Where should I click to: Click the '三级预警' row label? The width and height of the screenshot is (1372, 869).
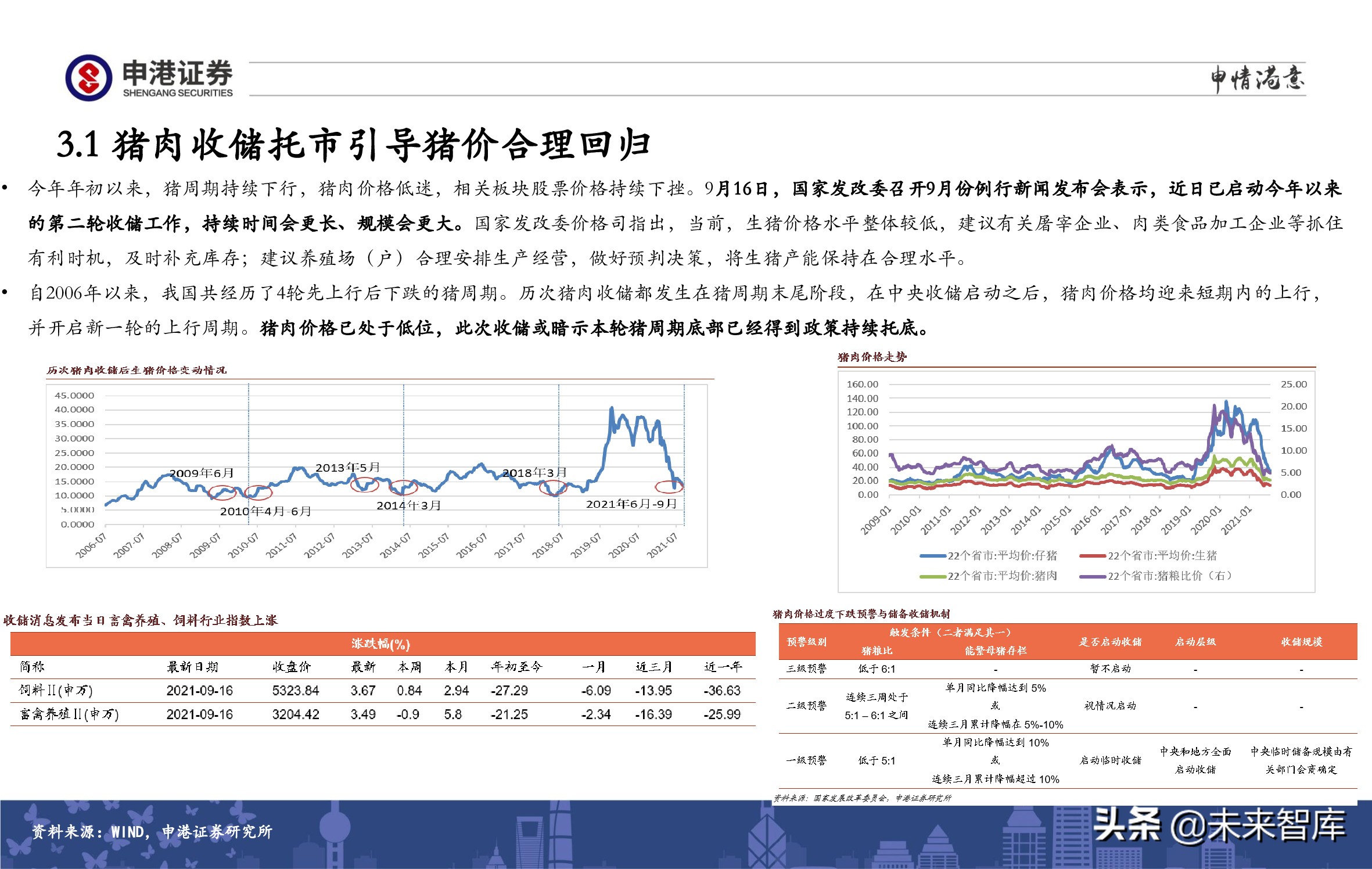[x=806, y=669]
